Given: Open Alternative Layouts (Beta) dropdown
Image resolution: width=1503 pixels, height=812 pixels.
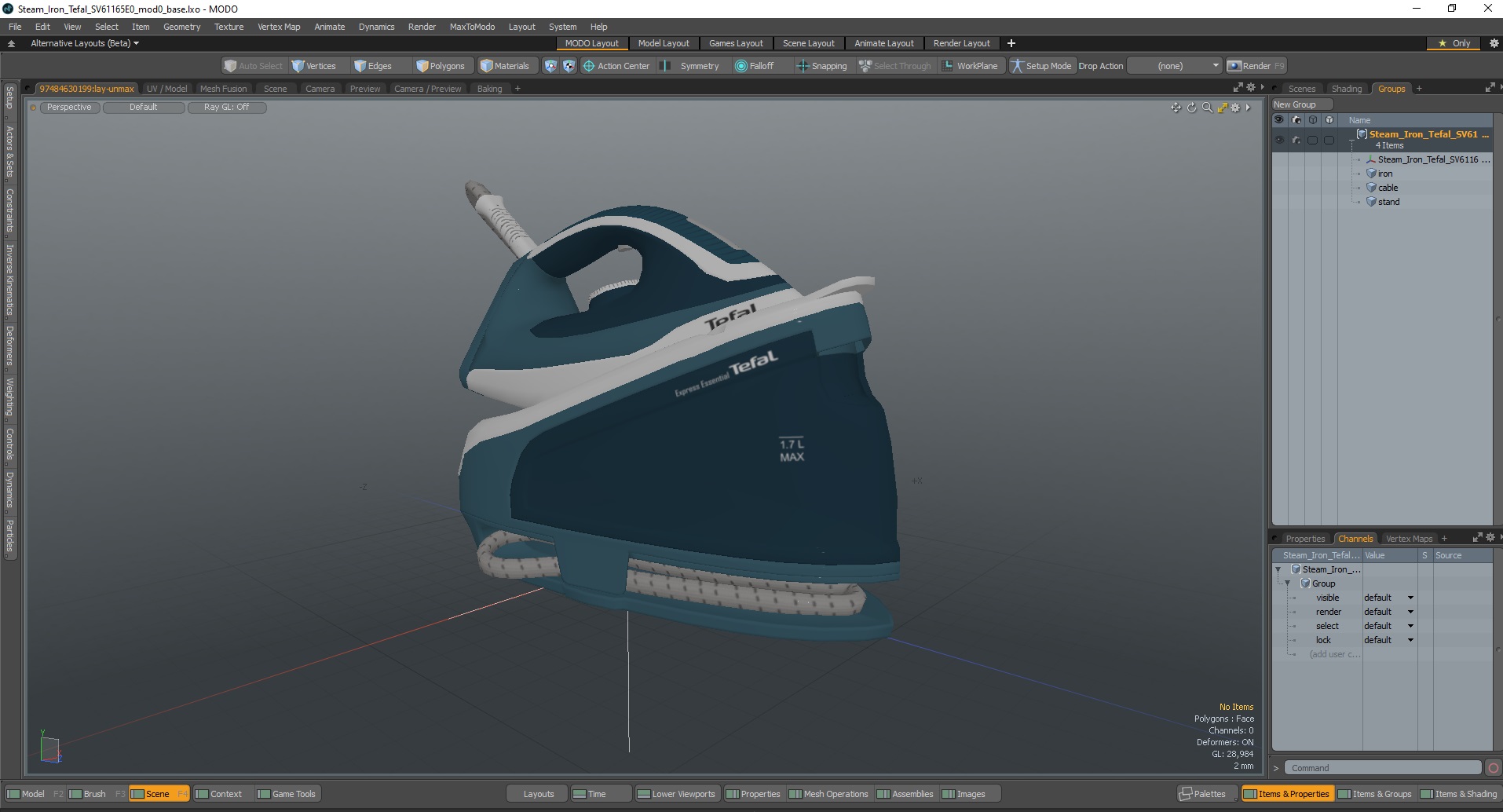Looking at the screenshot, I should coord(85,43).
